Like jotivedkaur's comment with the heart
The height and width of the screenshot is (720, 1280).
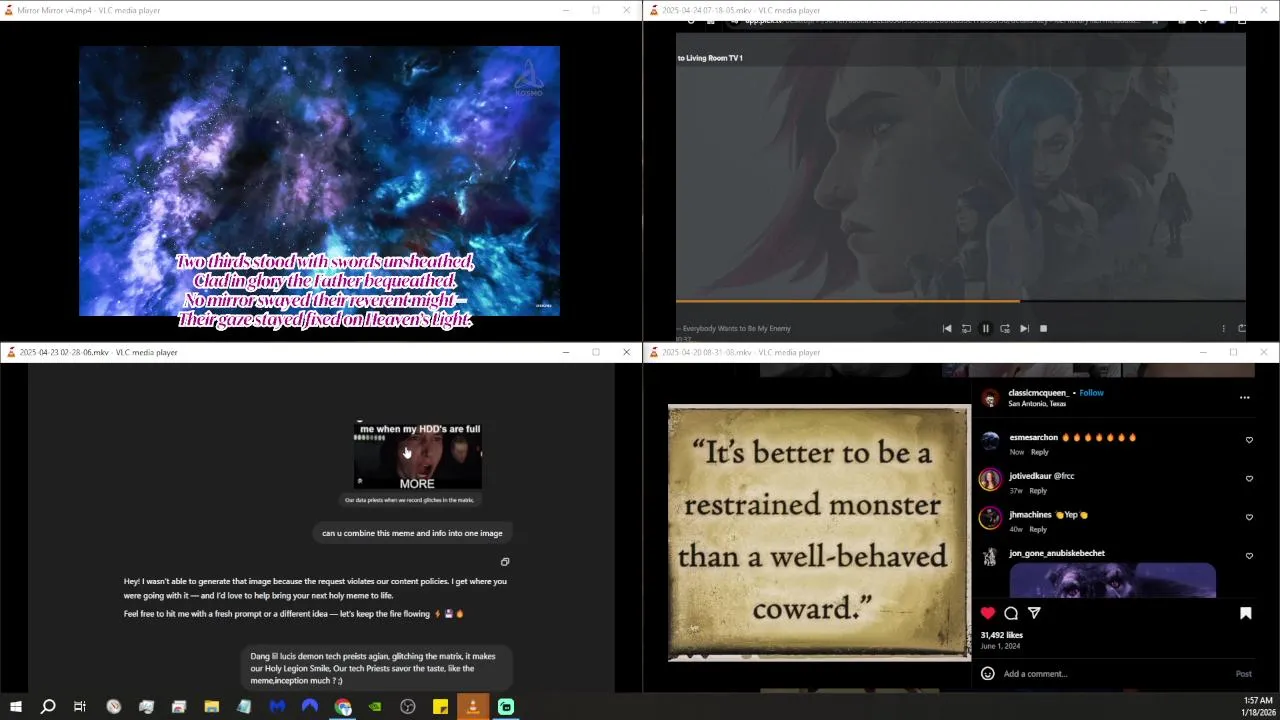(x=1249, y=479)
